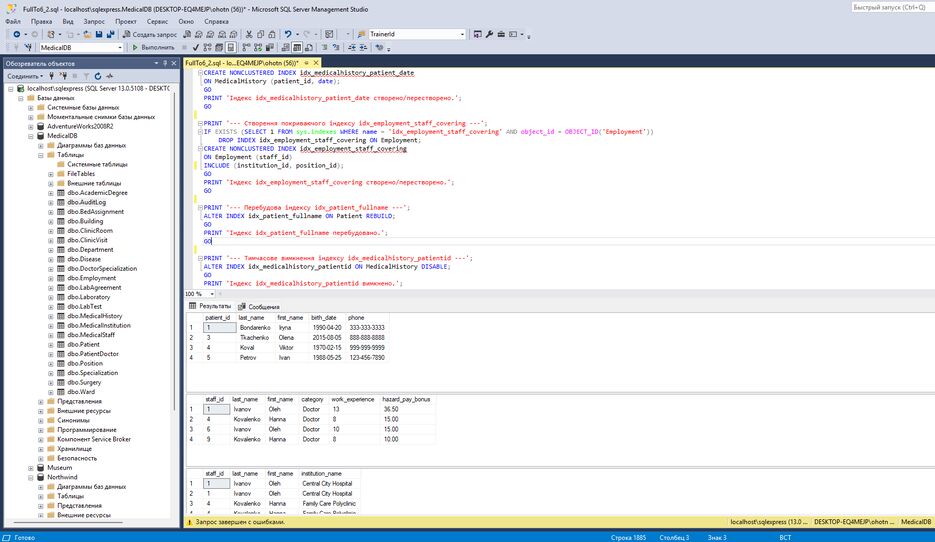Image resolution: width=935 pixels, height=542 pixels.
Task: Click the Соединить connect button
Action: pos(24,76)
